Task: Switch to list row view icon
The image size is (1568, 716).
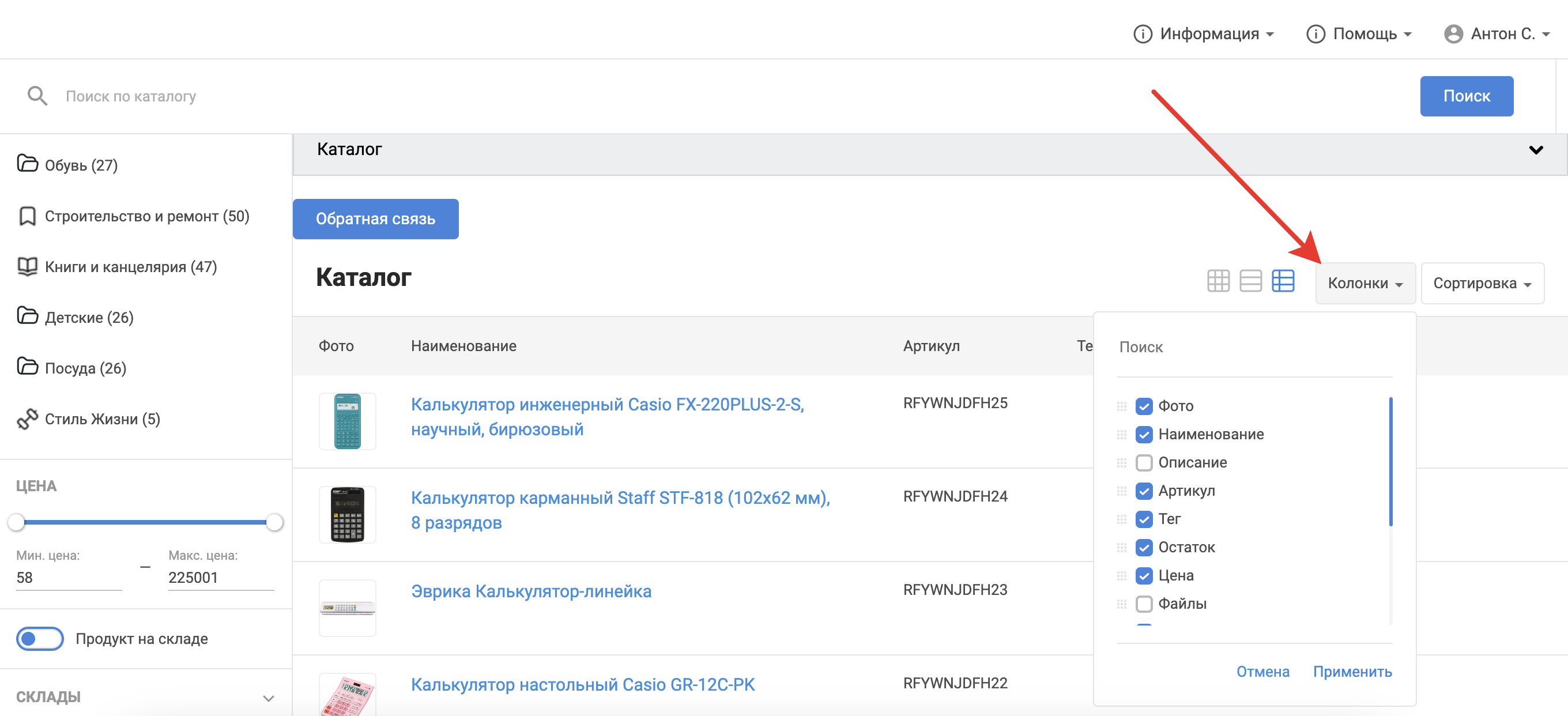Action: pos(1250,281)
